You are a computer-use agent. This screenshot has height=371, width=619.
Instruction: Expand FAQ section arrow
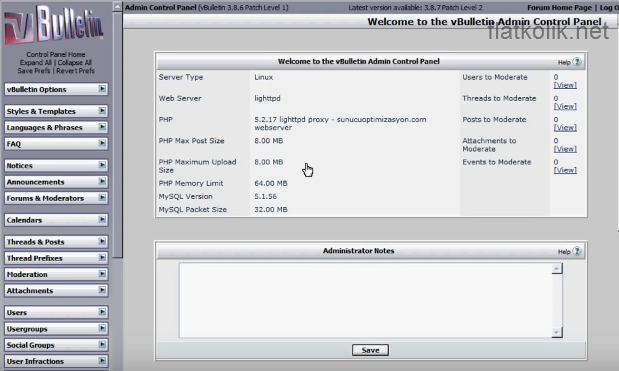pos(102,143)
